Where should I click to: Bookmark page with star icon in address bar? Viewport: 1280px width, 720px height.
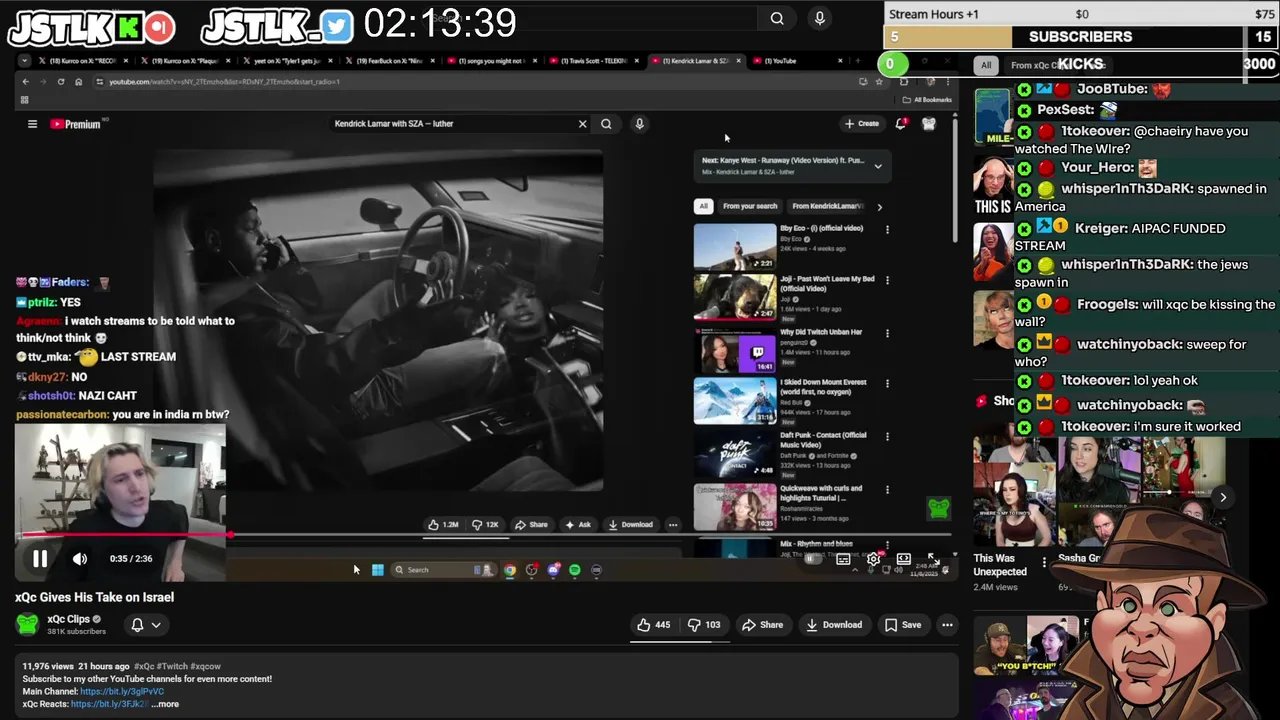(879, 82)
